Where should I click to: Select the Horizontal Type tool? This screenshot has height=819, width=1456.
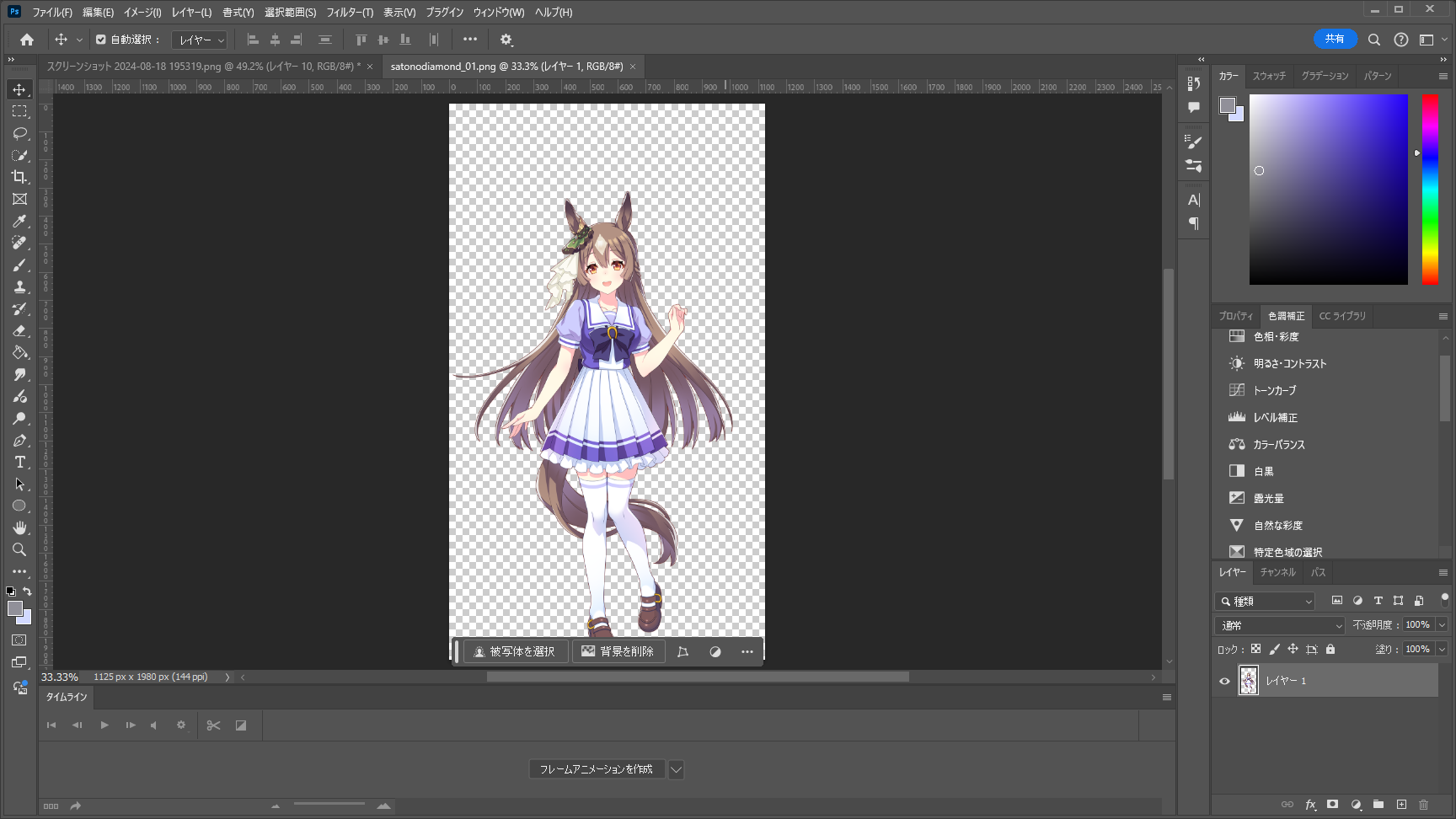point(19,462)
